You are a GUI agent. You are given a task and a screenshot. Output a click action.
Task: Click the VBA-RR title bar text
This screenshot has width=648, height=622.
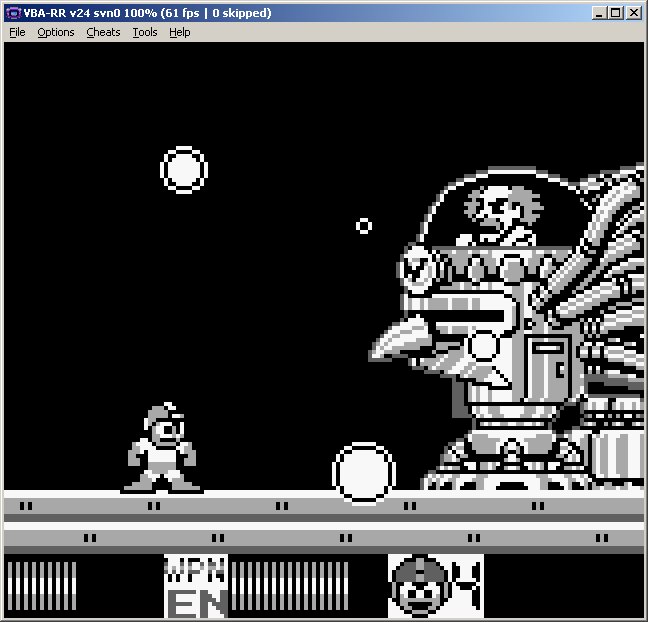(x=148, y=13)
